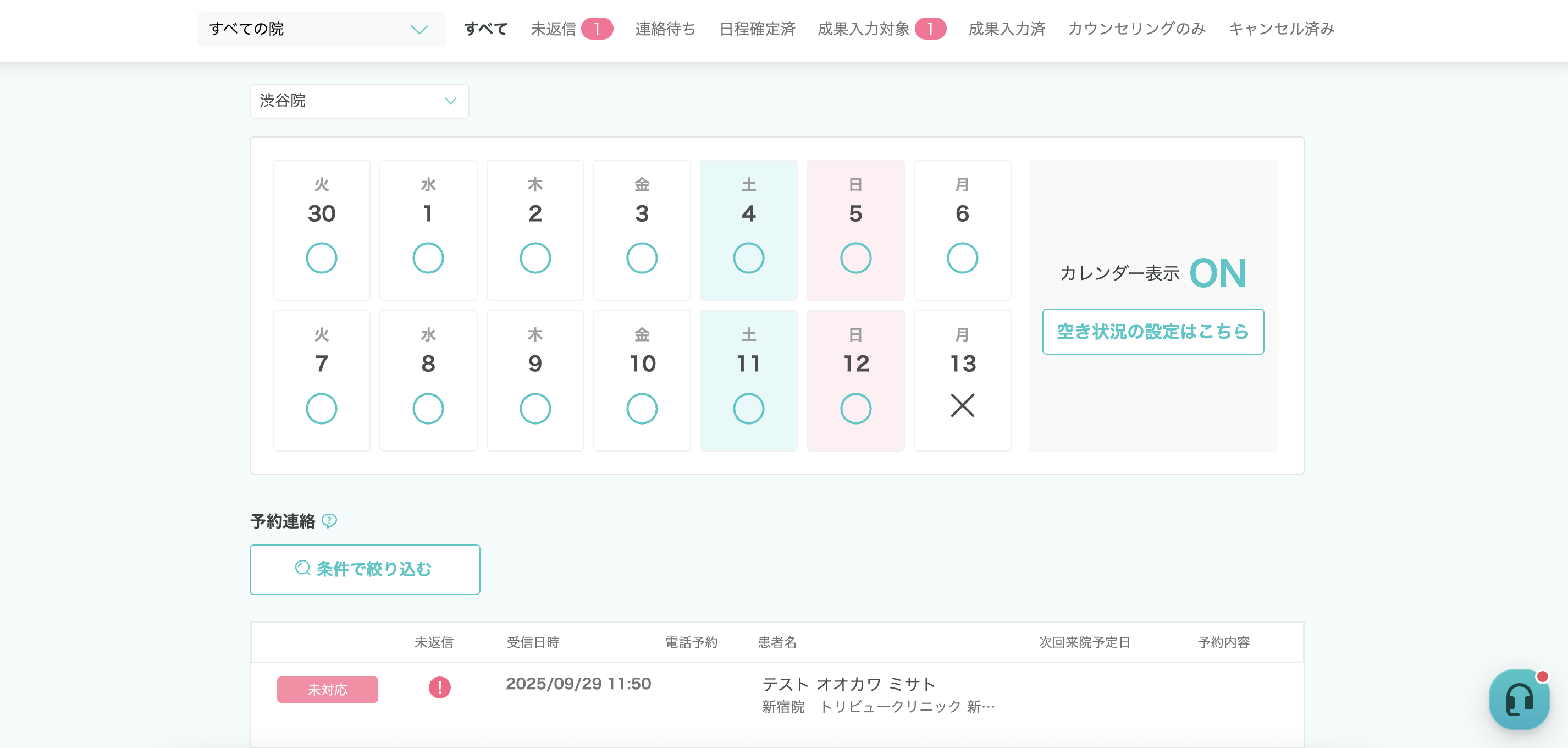1568x748 pixels.
Task: Click the availability circle on Friday 10
Action: [x=642, y=408]
